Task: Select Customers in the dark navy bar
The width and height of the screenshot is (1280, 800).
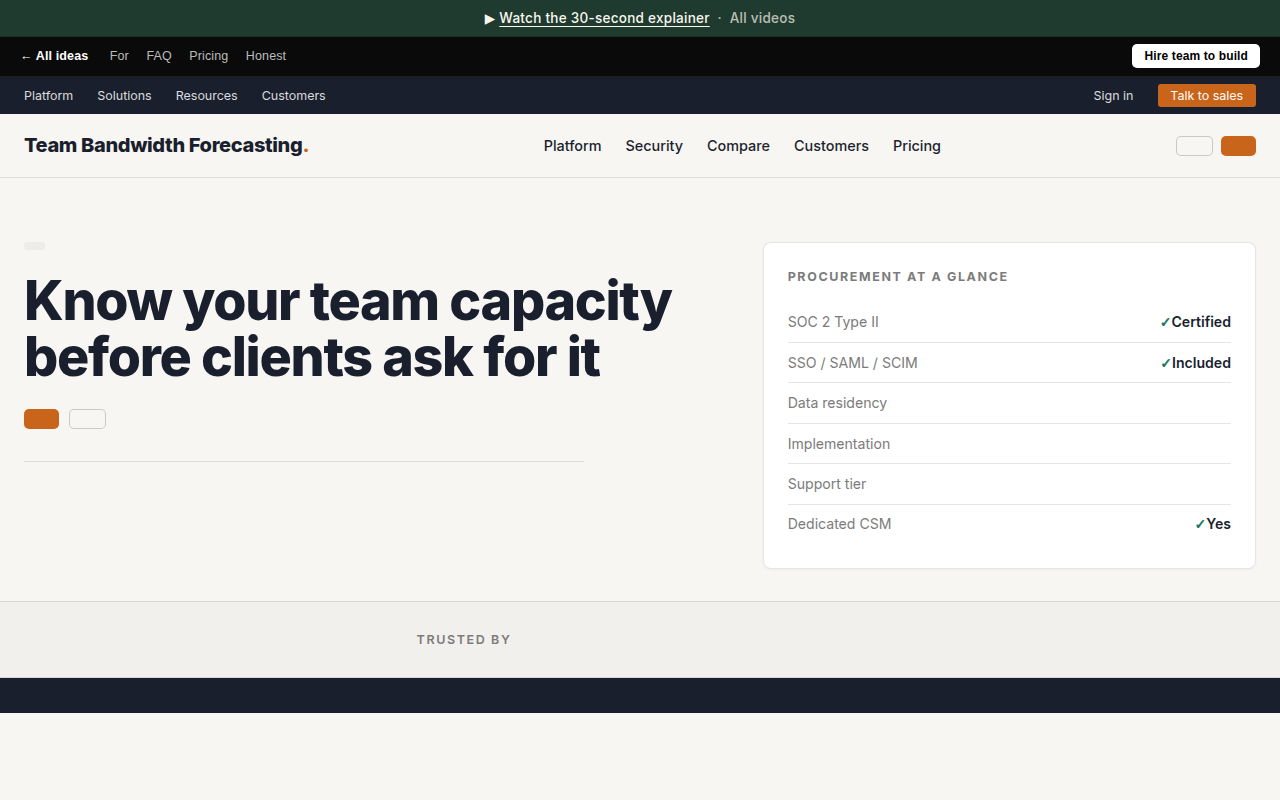Action: tap(294, 96)
